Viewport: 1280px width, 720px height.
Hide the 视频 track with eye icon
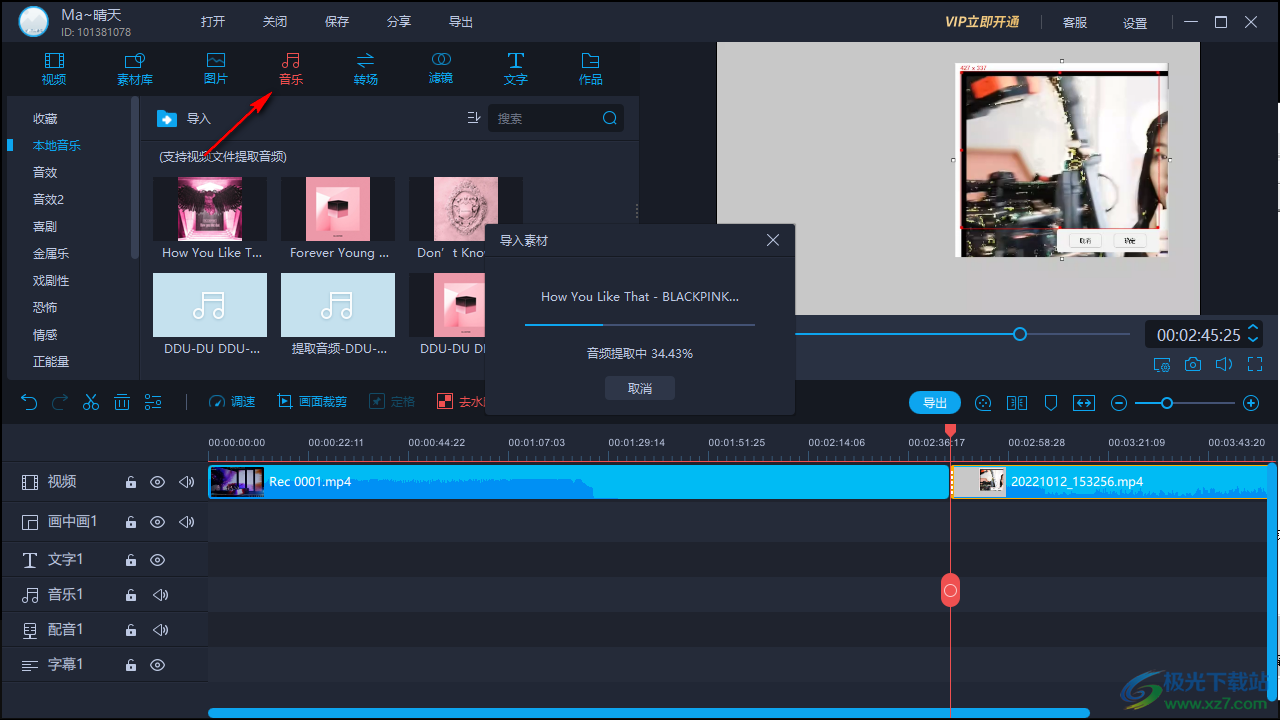point(157,482)
